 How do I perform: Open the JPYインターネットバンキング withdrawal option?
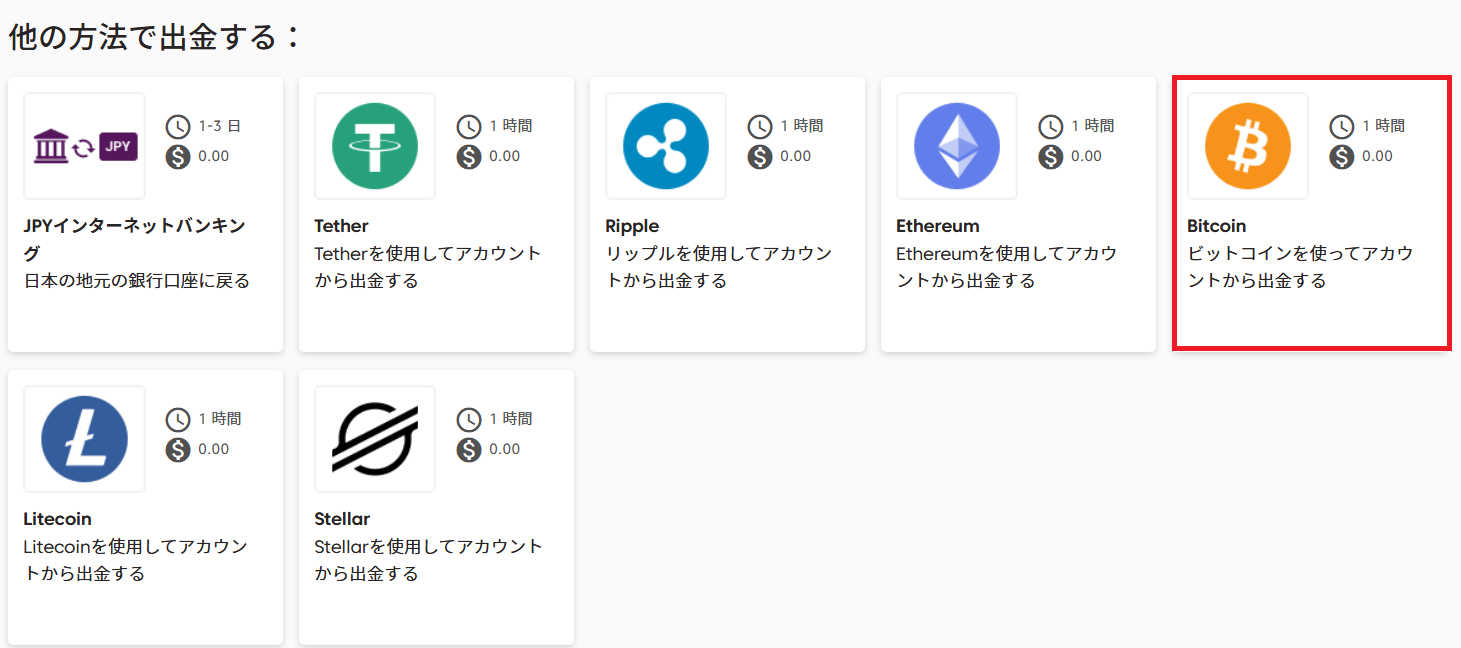click(145, 213)
